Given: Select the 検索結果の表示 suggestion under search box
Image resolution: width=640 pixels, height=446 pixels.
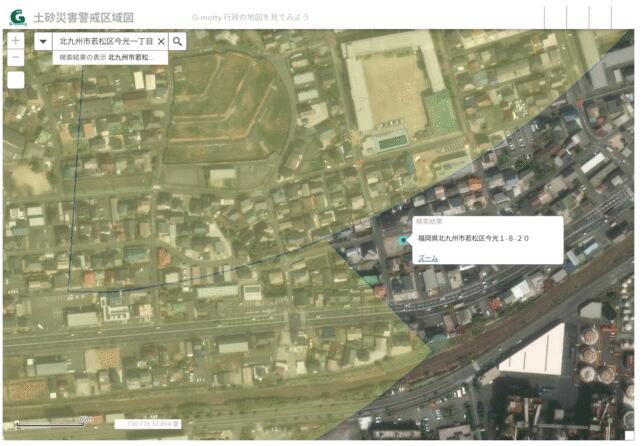Looking at the screenshot, I should [x=110, y=58].
